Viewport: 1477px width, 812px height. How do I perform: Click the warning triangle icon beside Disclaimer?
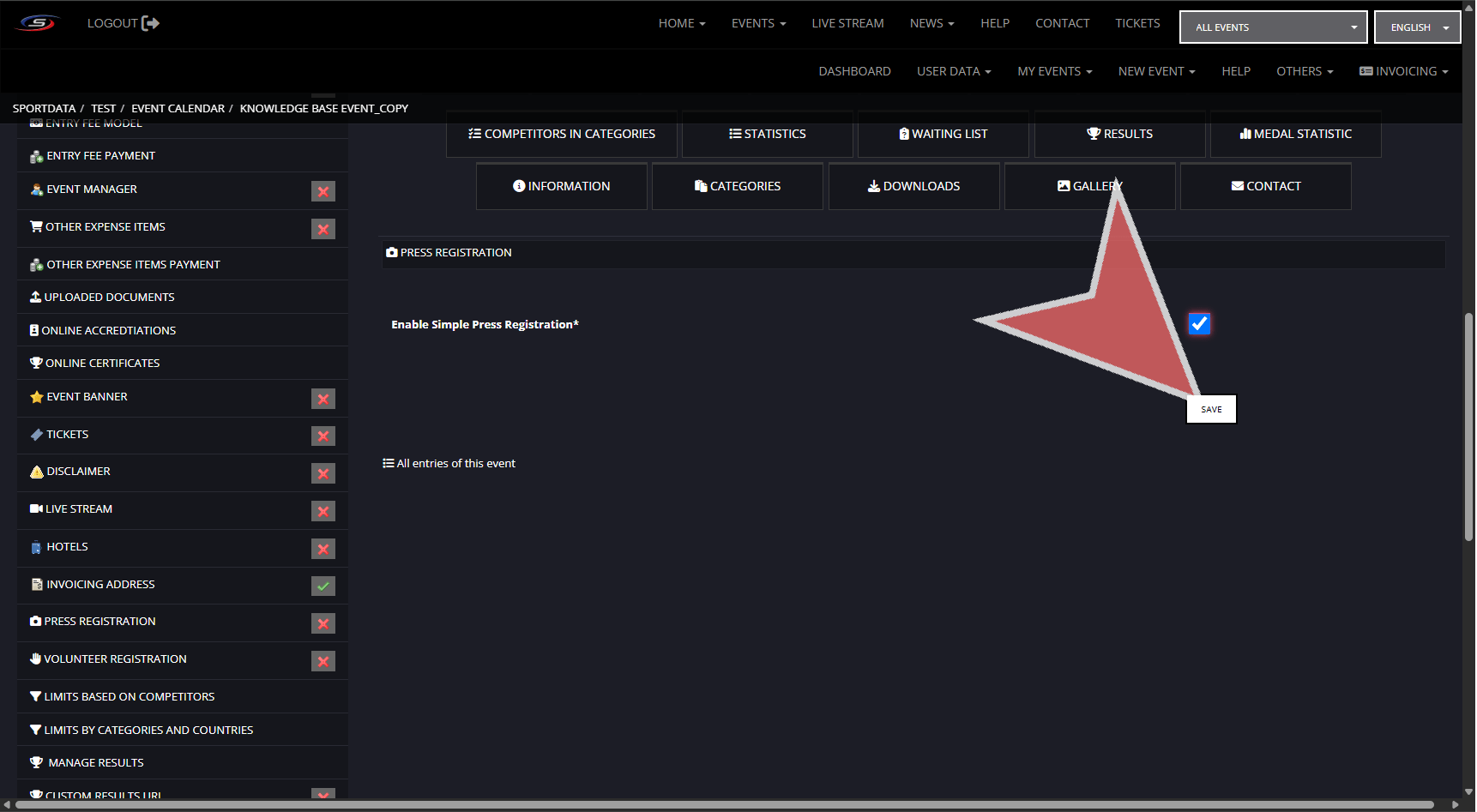[x=36, y=472]
